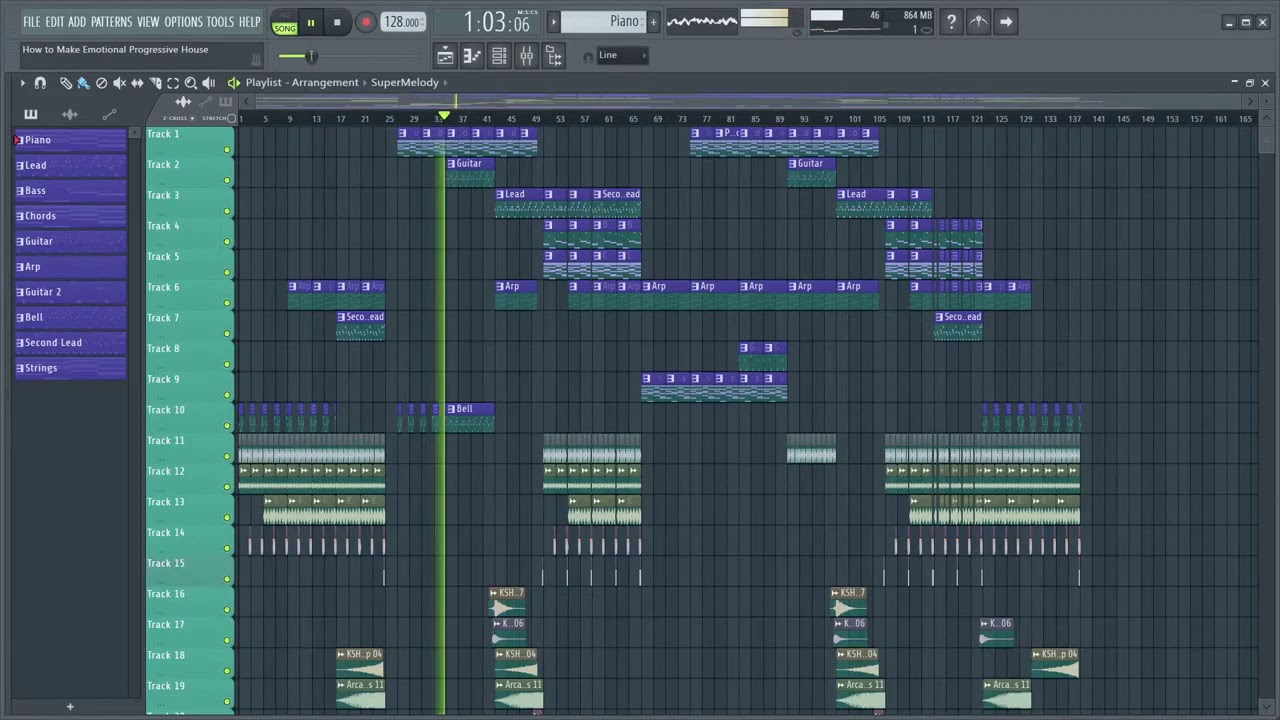Select the Delete tool in playlist toolbar
This screenshot has height=720, width=1280.
click(101, 83)
